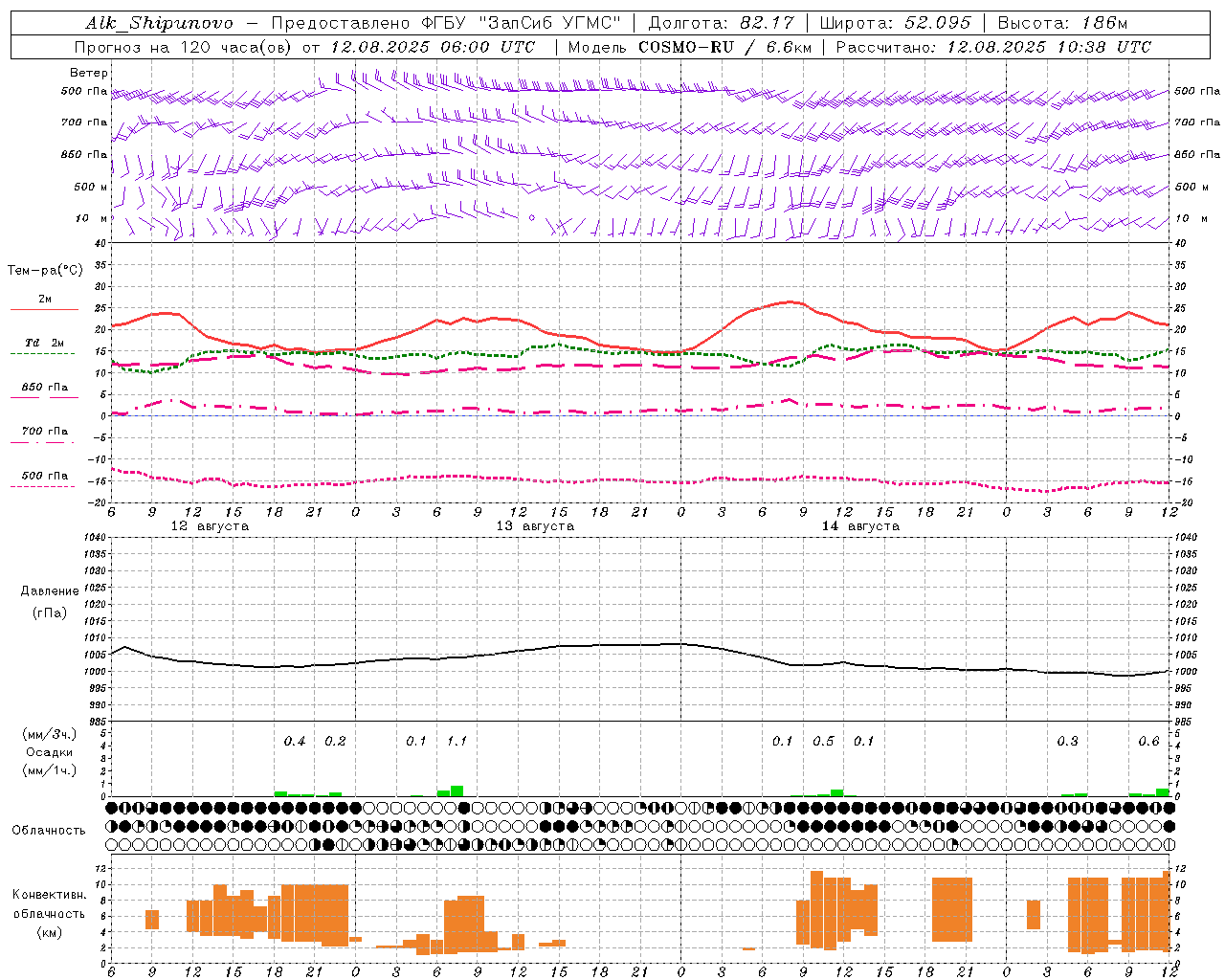Click the station name Alk_Shipunovo

click(x=159, y=23)
